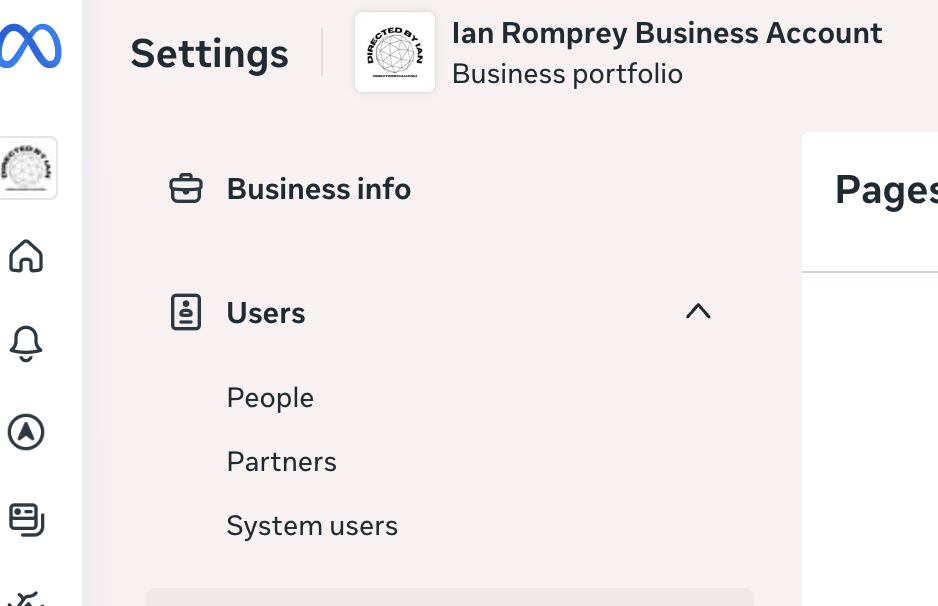Click the briefcase icon beside Business info
The height and width of the screenshot is (606, 938).
coord(186,188)
